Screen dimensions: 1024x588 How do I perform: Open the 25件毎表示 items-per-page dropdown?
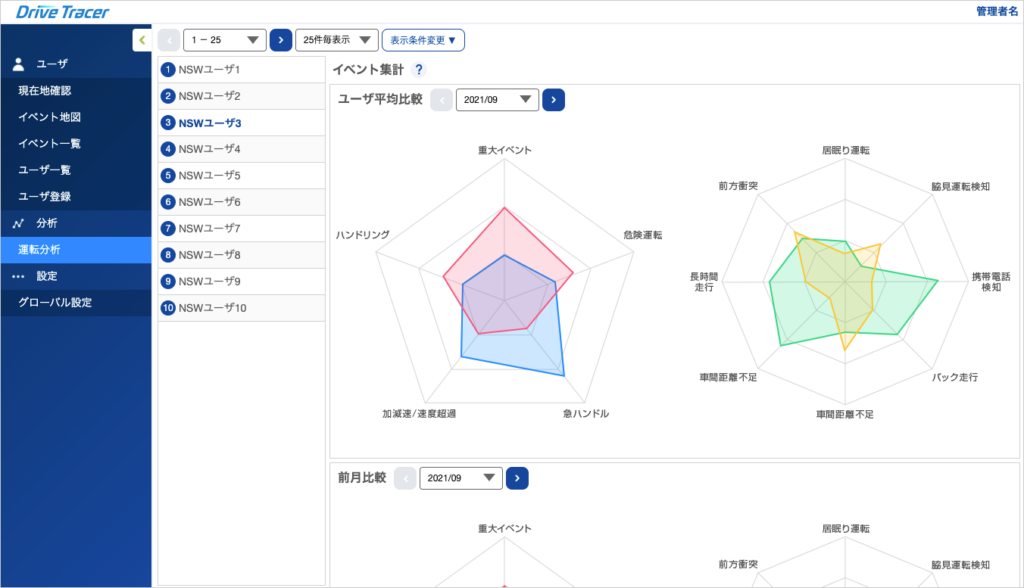point(336,40)
